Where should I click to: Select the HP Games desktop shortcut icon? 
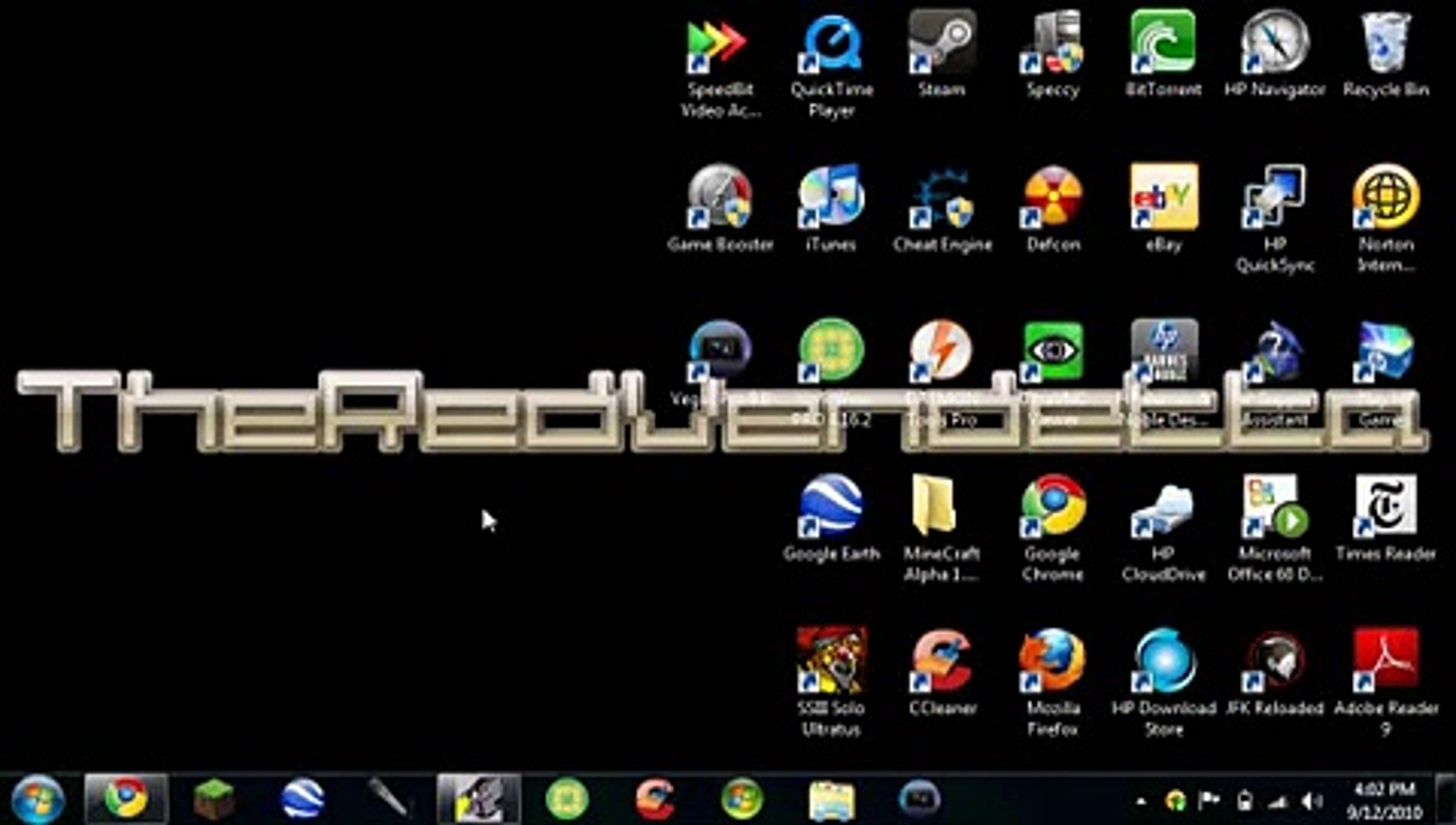[1386, 351]
